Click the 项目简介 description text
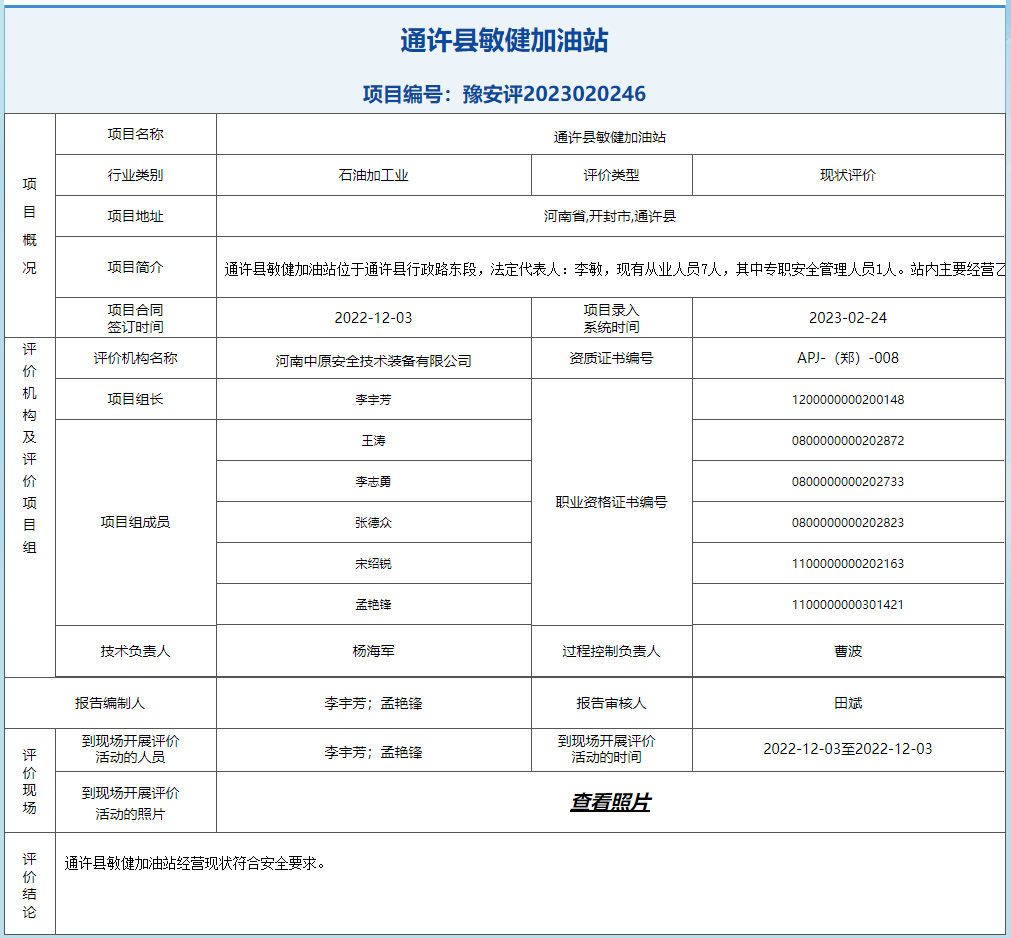 point(614,269)
